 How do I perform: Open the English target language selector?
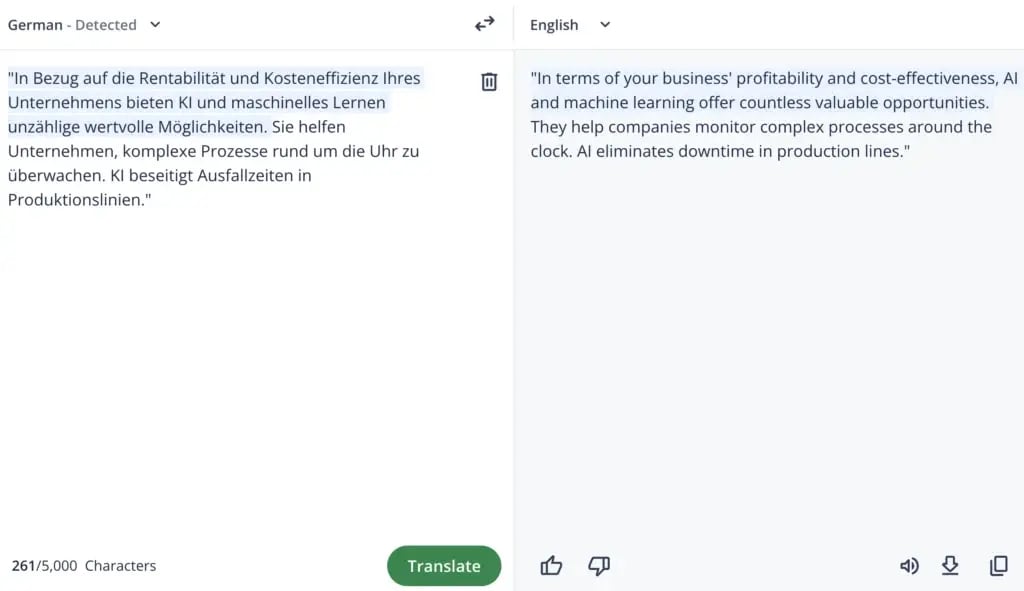pyautogui.click(x=554, y=25)
